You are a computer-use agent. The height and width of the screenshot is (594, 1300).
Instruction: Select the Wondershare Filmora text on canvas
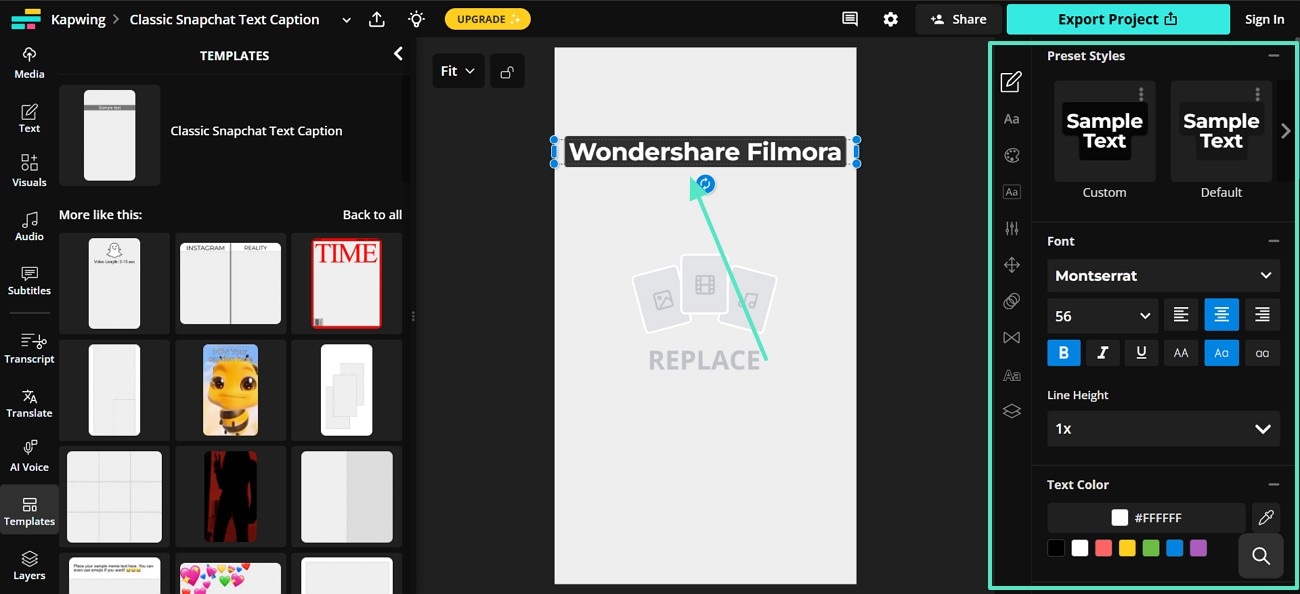705,152
